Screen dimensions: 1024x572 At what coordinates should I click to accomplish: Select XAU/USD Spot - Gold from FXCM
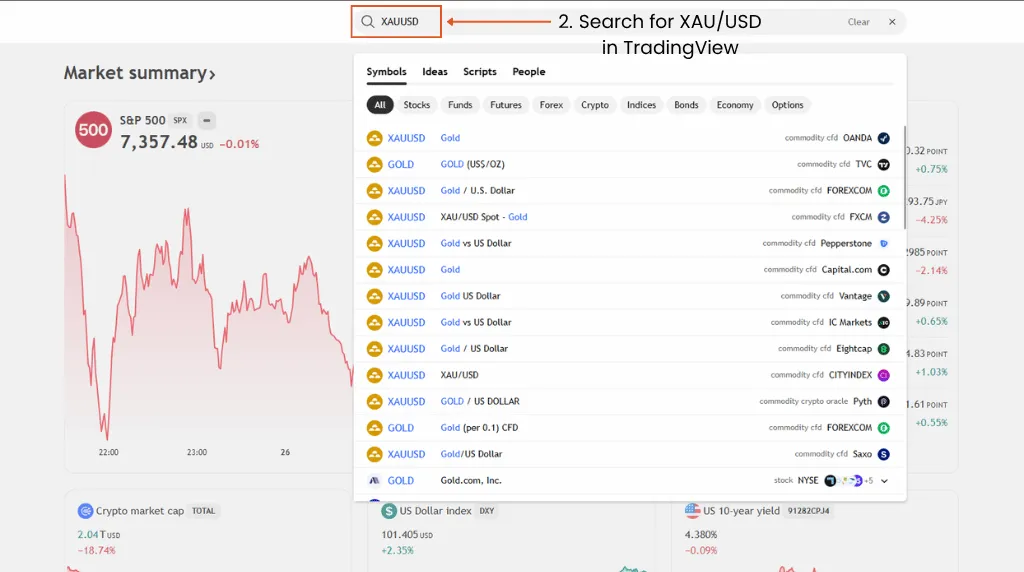(x=629, y=217)
